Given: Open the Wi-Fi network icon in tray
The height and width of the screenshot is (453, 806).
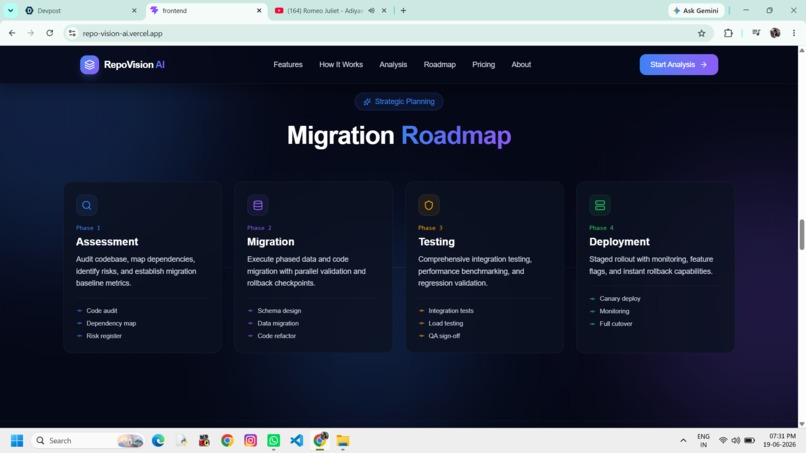Looking at the screenshot, I should pos(723,441).
